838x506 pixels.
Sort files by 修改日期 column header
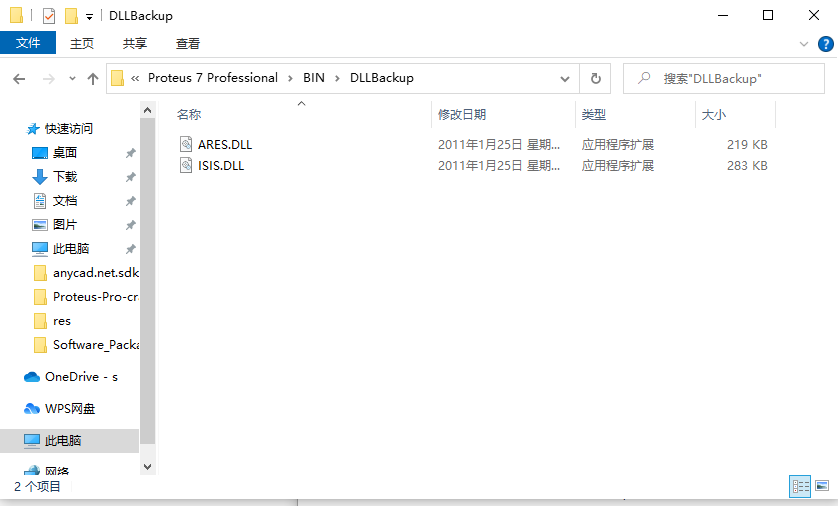[x=462, y=115]
